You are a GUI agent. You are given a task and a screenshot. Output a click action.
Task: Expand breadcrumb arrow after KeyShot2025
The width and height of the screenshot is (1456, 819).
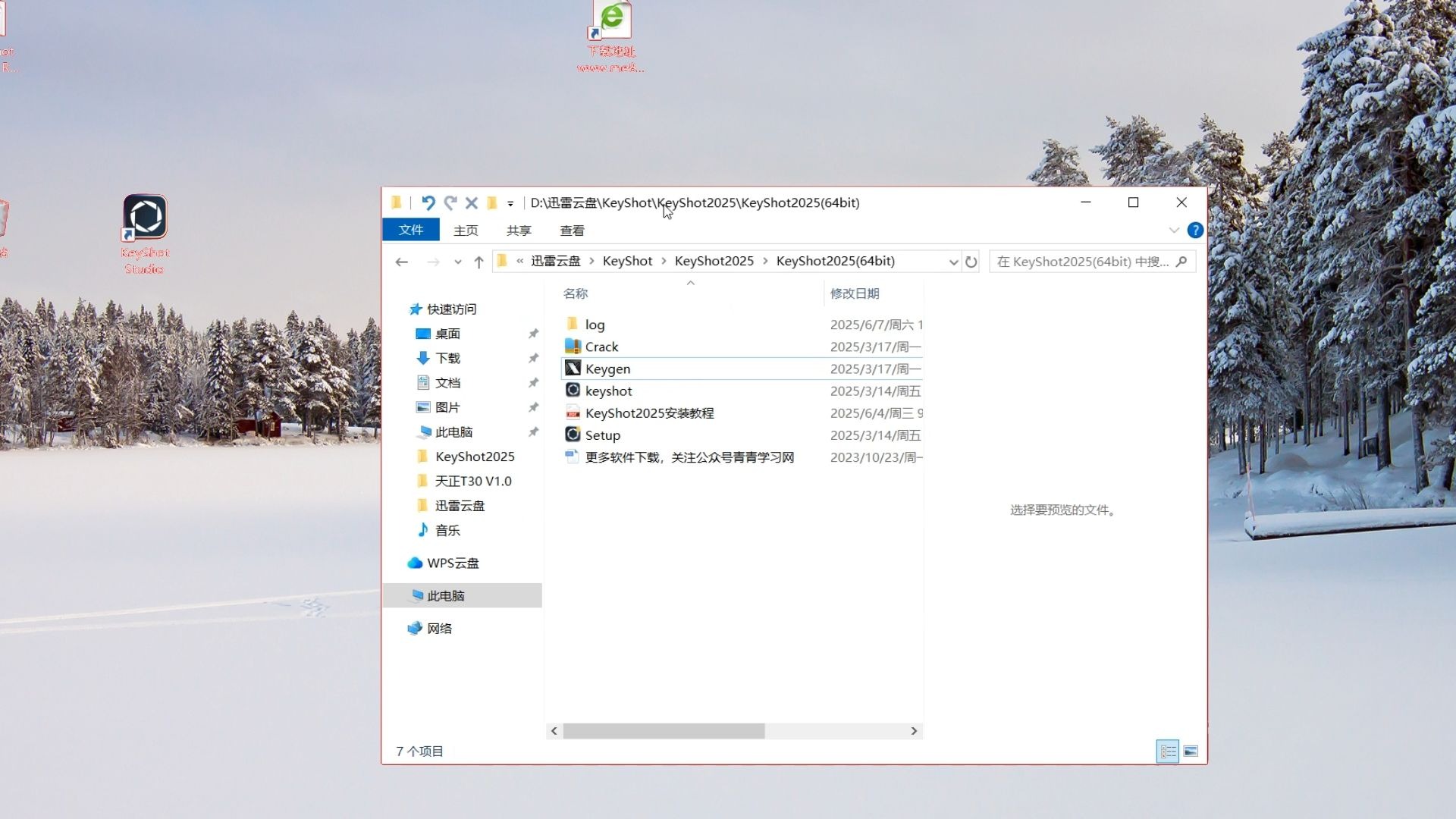click(x=765, y=261)
